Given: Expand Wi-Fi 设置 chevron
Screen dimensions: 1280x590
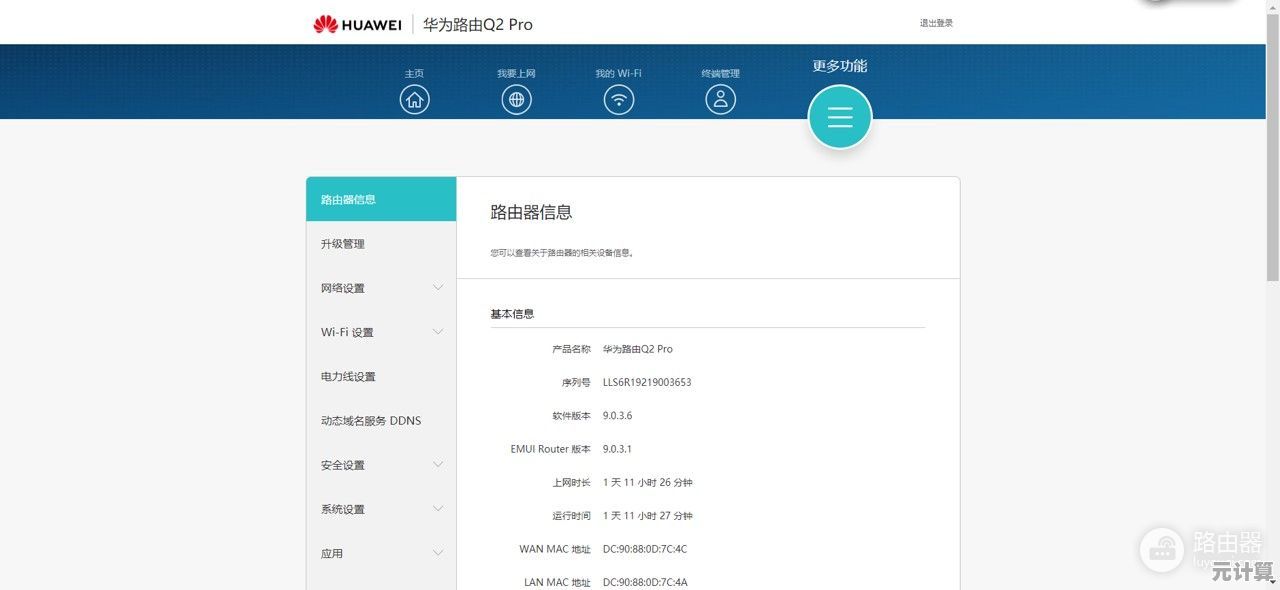Looking at the screenshot, I should (x=438, y=332).
